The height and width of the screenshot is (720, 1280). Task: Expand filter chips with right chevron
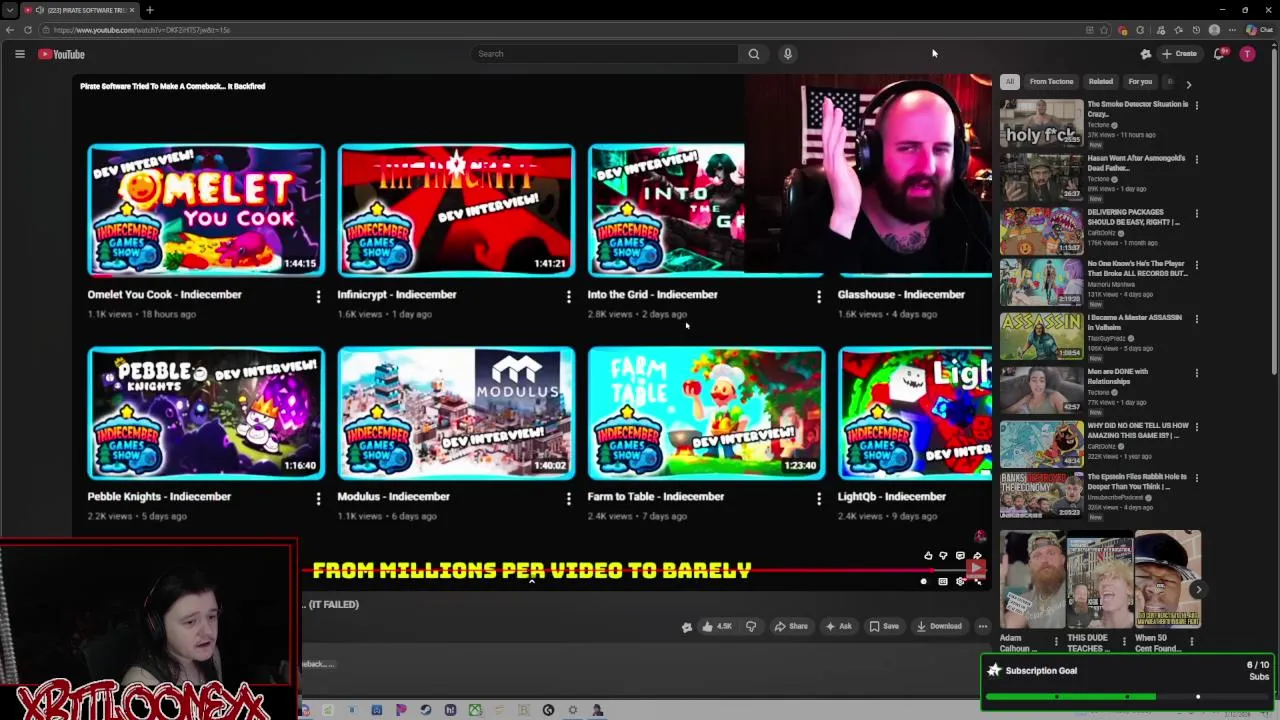tap(1188, 84)
